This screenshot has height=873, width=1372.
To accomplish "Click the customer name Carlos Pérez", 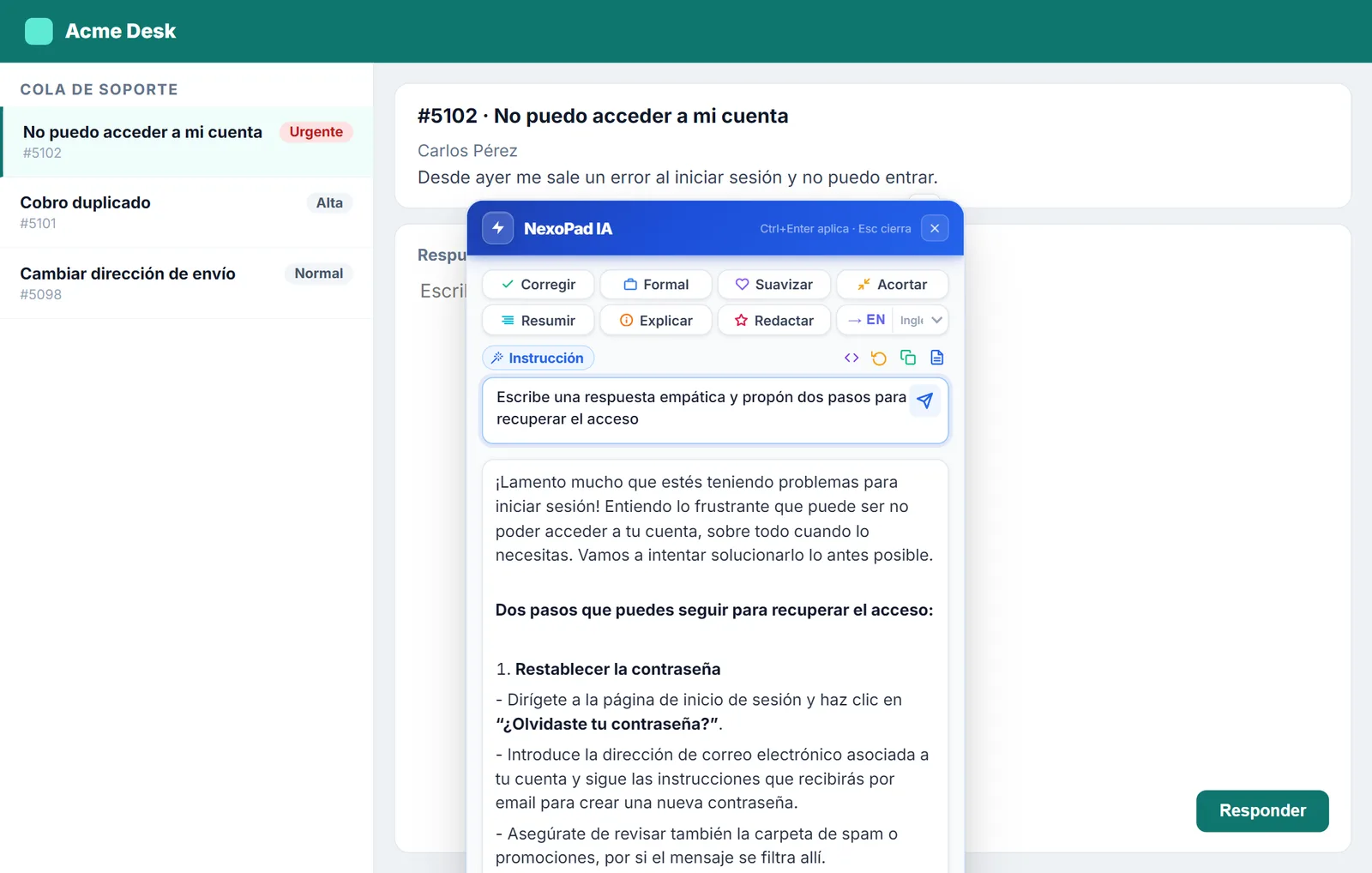I will click(467, 151).
